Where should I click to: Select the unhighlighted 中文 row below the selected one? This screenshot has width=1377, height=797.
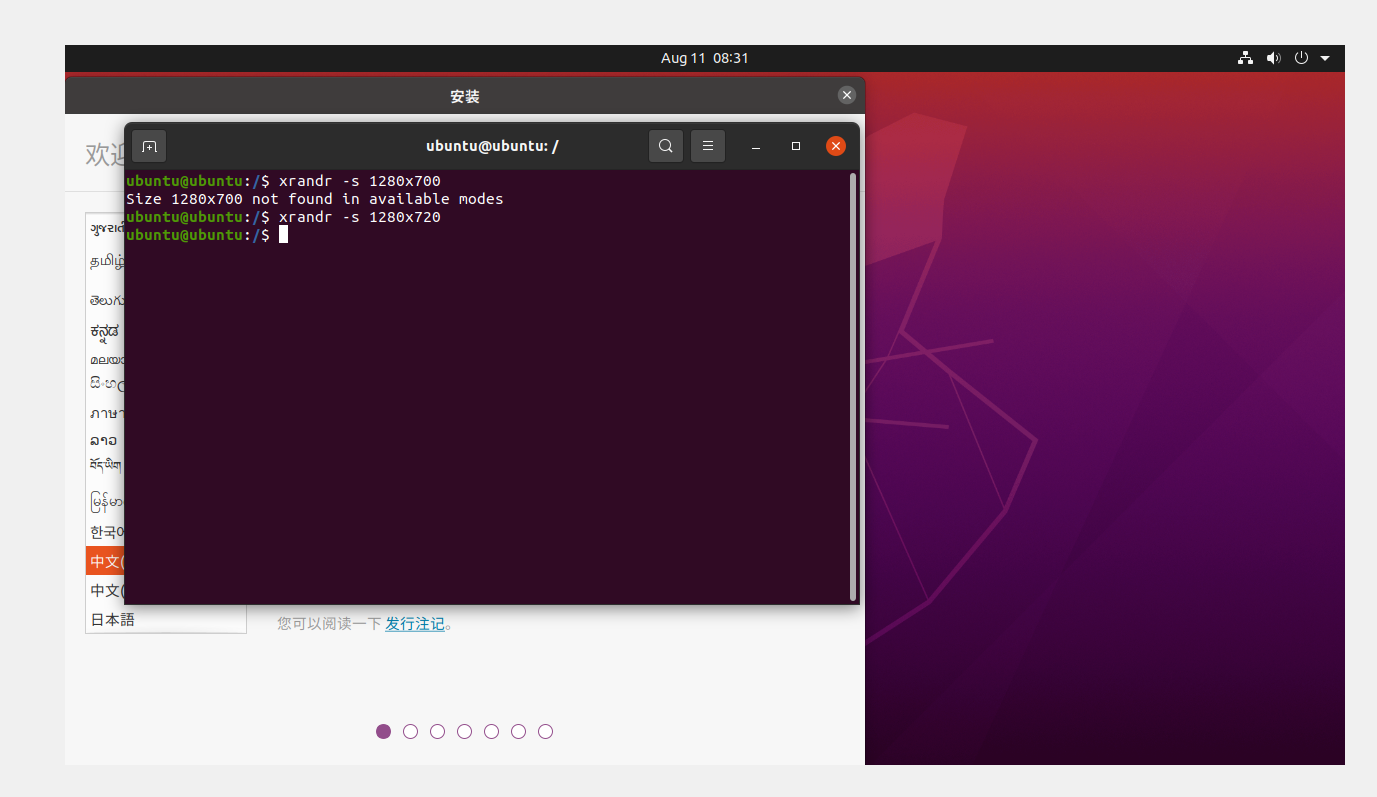pyautogui.click(x=105, y=591)
